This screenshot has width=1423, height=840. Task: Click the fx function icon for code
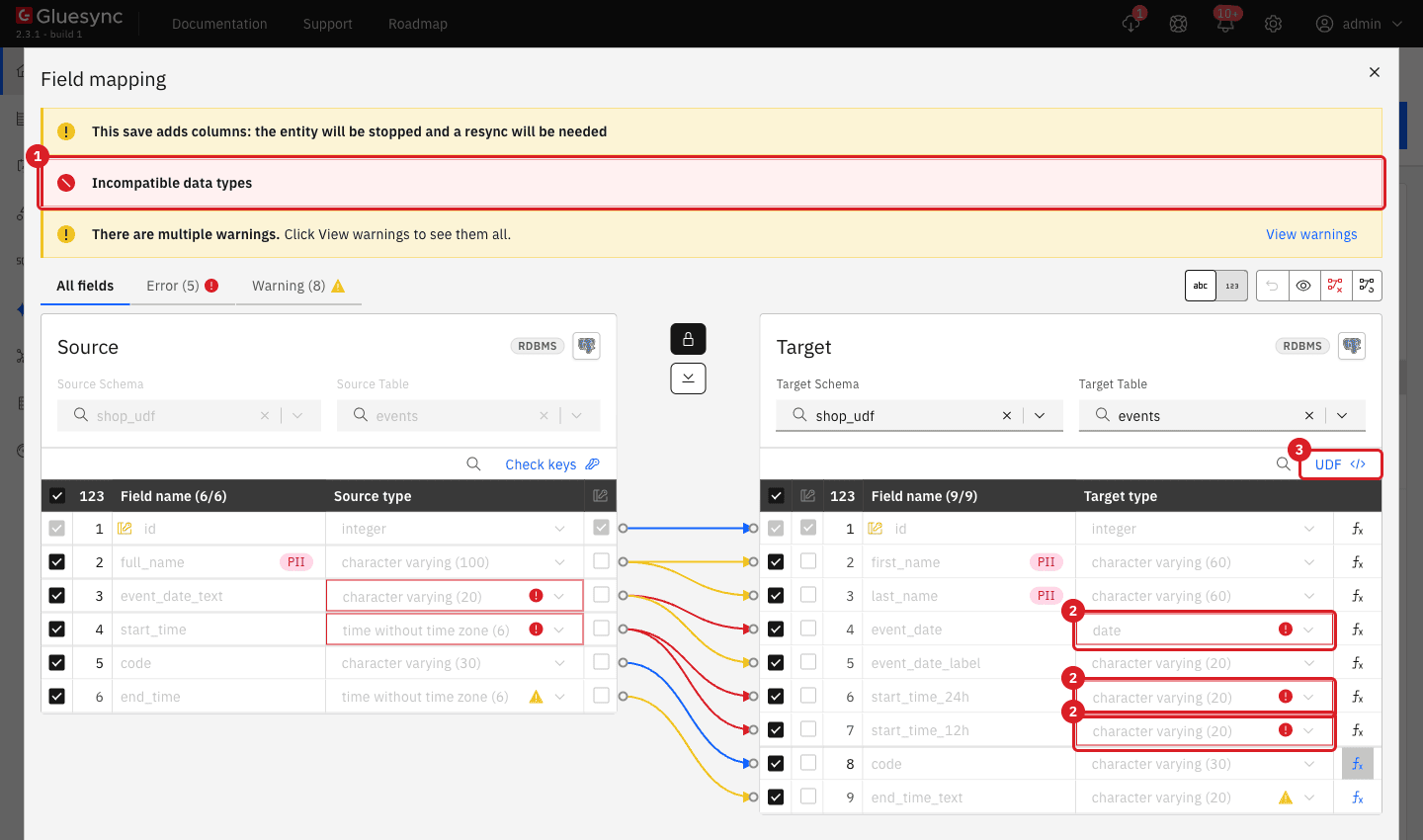(1358, 764)
